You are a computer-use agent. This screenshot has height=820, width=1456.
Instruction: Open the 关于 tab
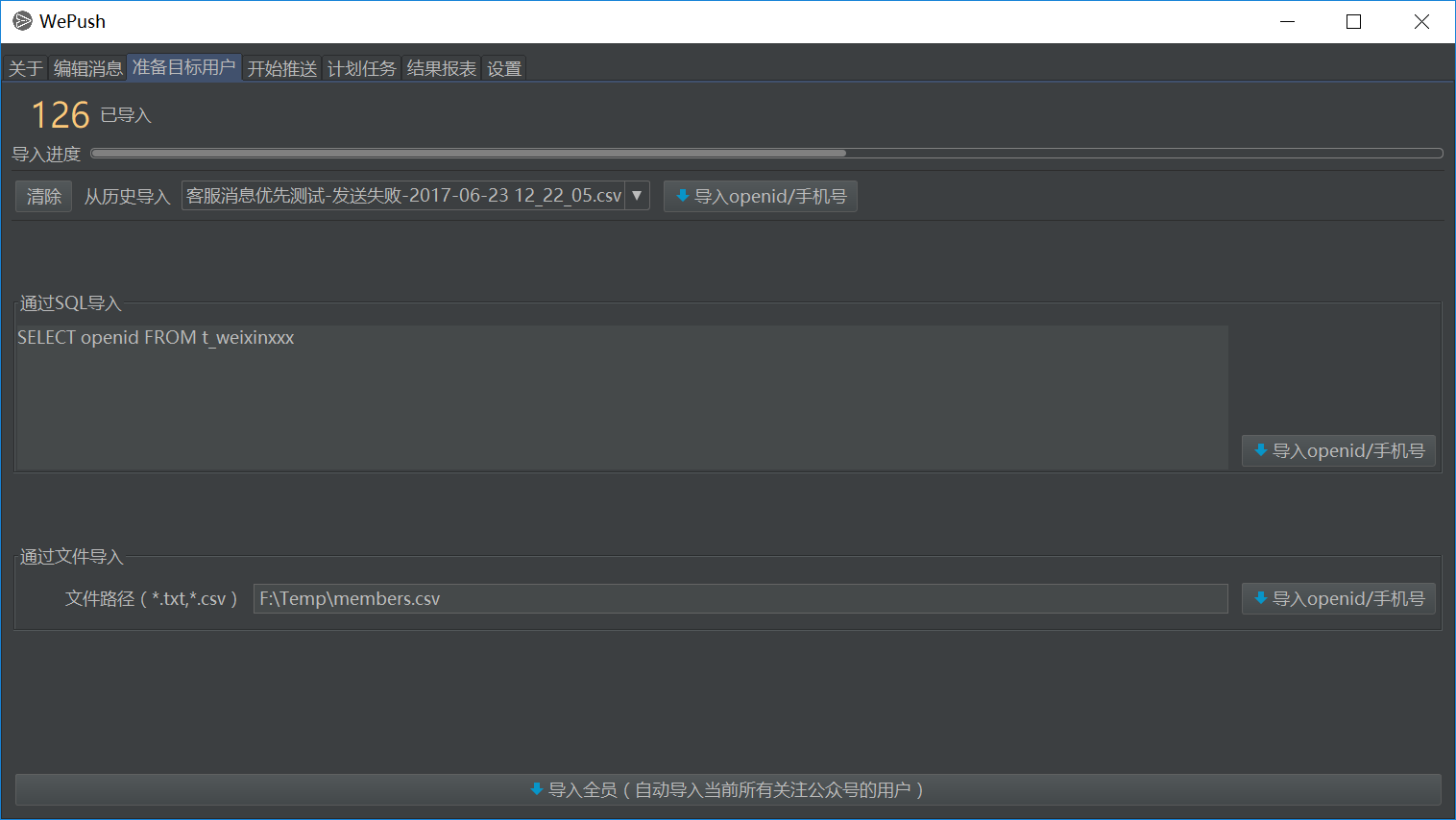click(x=25, y=67)
